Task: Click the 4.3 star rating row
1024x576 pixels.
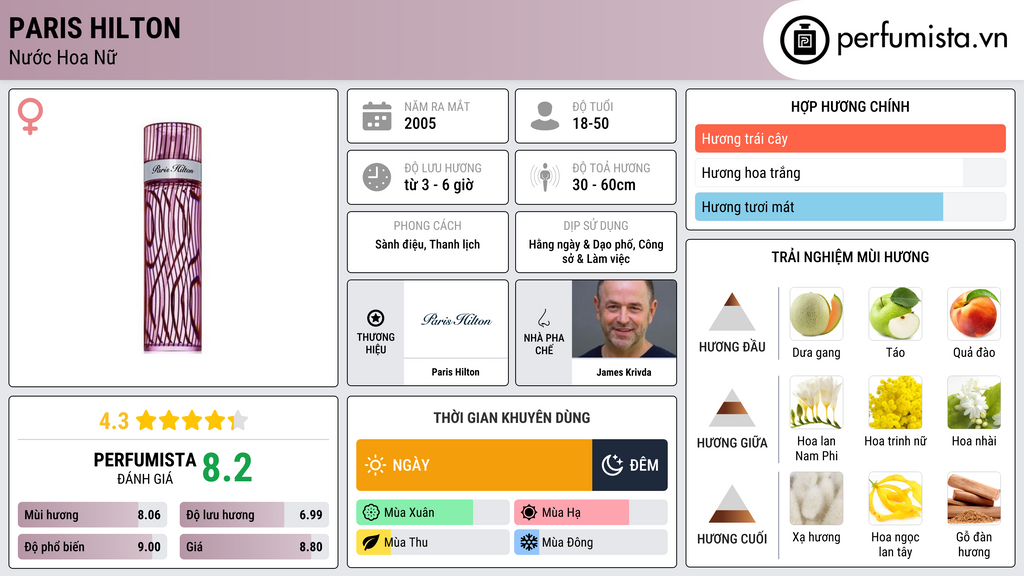Action: (x=173, y=421)
